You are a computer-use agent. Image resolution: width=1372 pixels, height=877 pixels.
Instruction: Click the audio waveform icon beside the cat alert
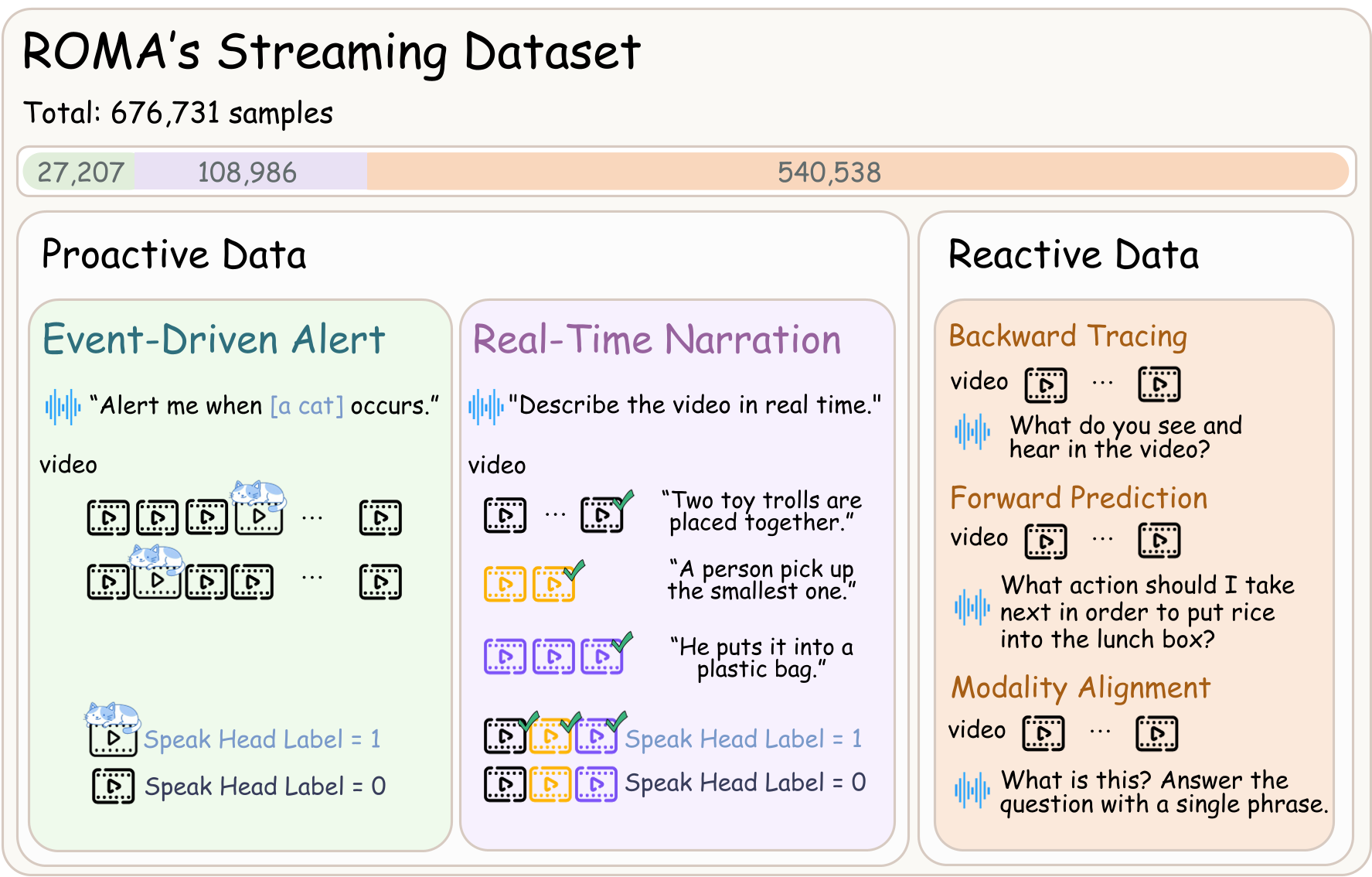(x=65, y=404)
